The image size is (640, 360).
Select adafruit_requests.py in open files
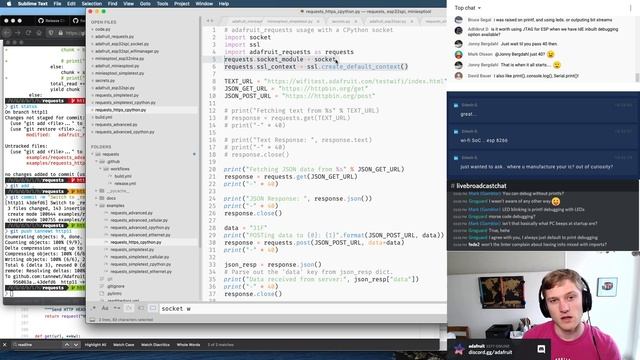point(114,37)
